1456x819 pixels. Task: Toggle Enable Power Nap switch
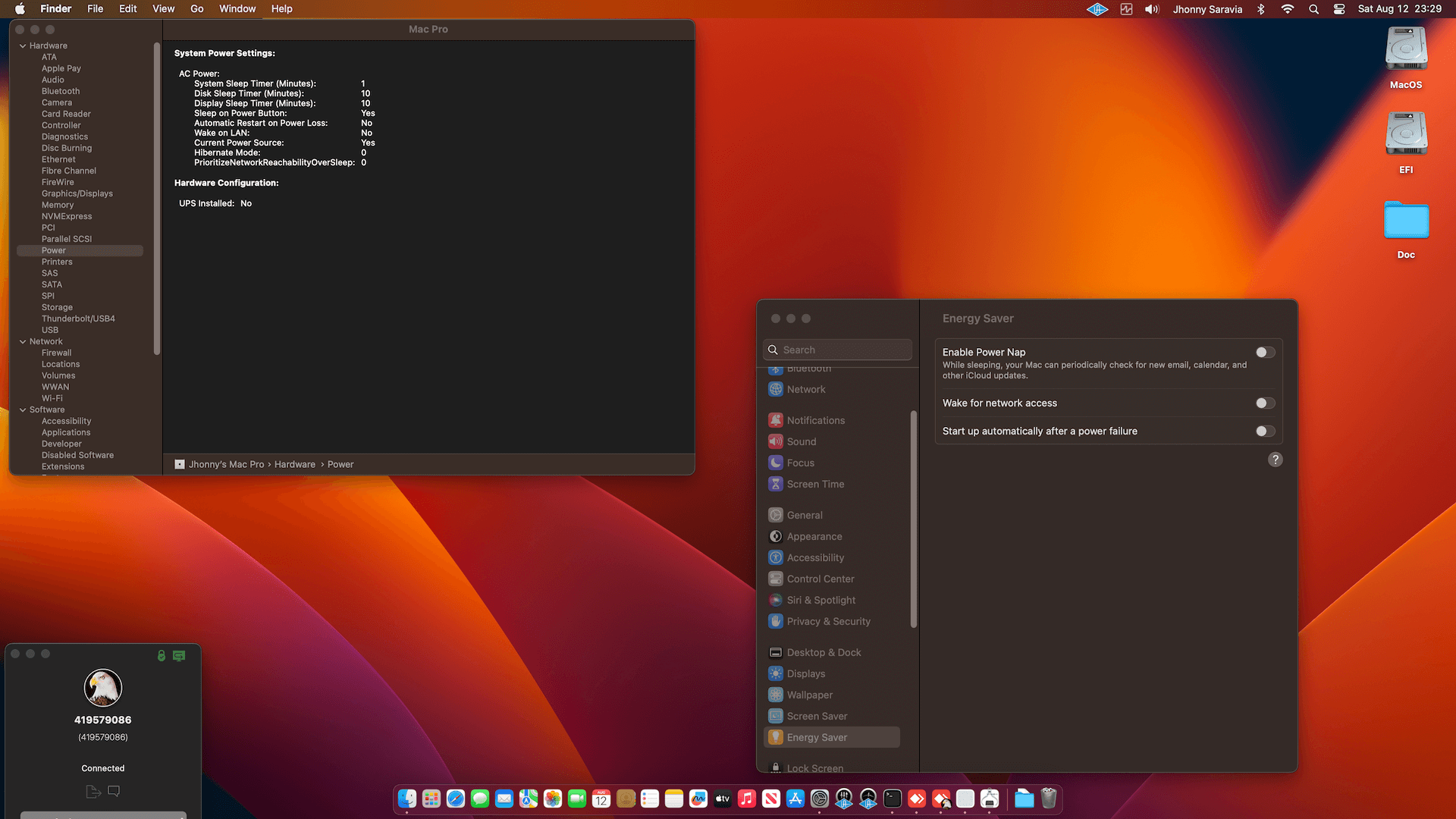pyautogui.click(x=1265, y=353)
